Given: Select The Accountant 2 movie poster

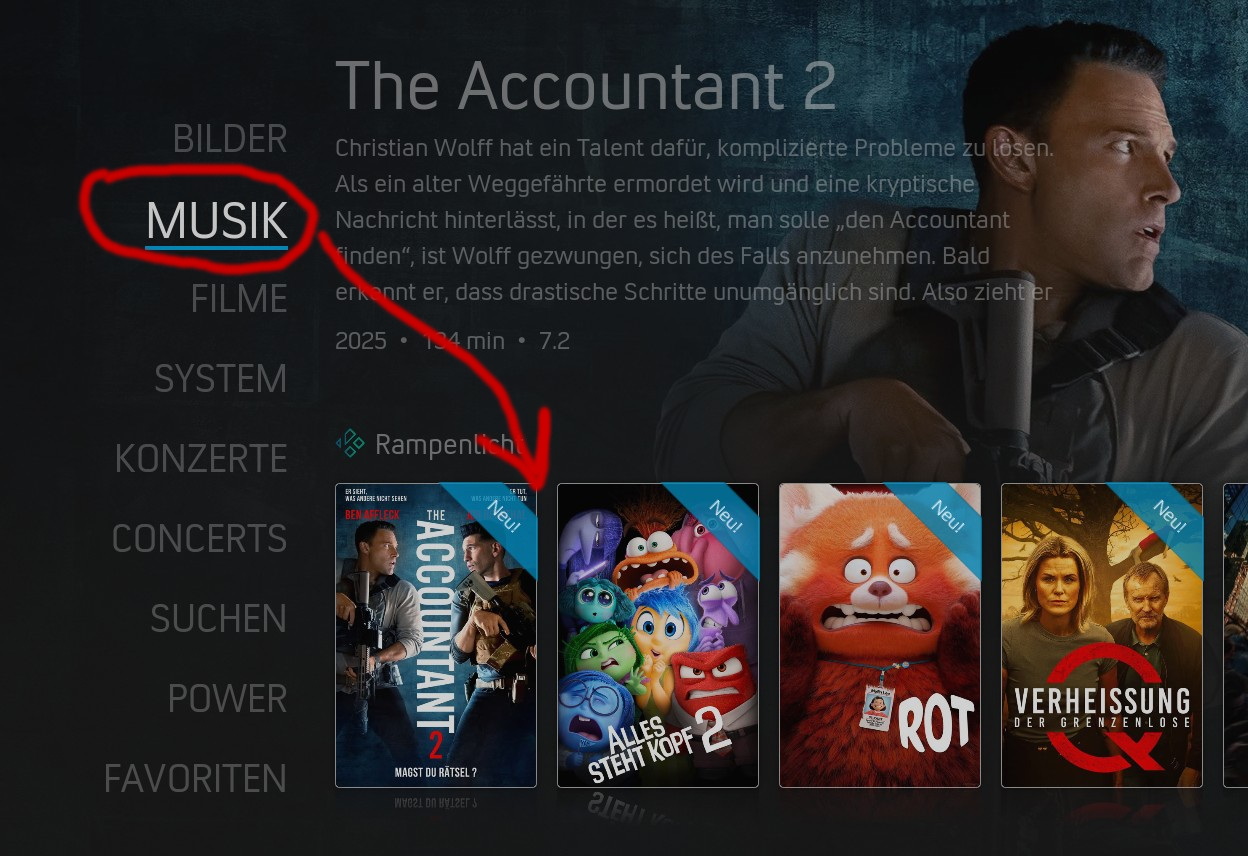Looking at the screenshot, I should click(x=436, y=636).
